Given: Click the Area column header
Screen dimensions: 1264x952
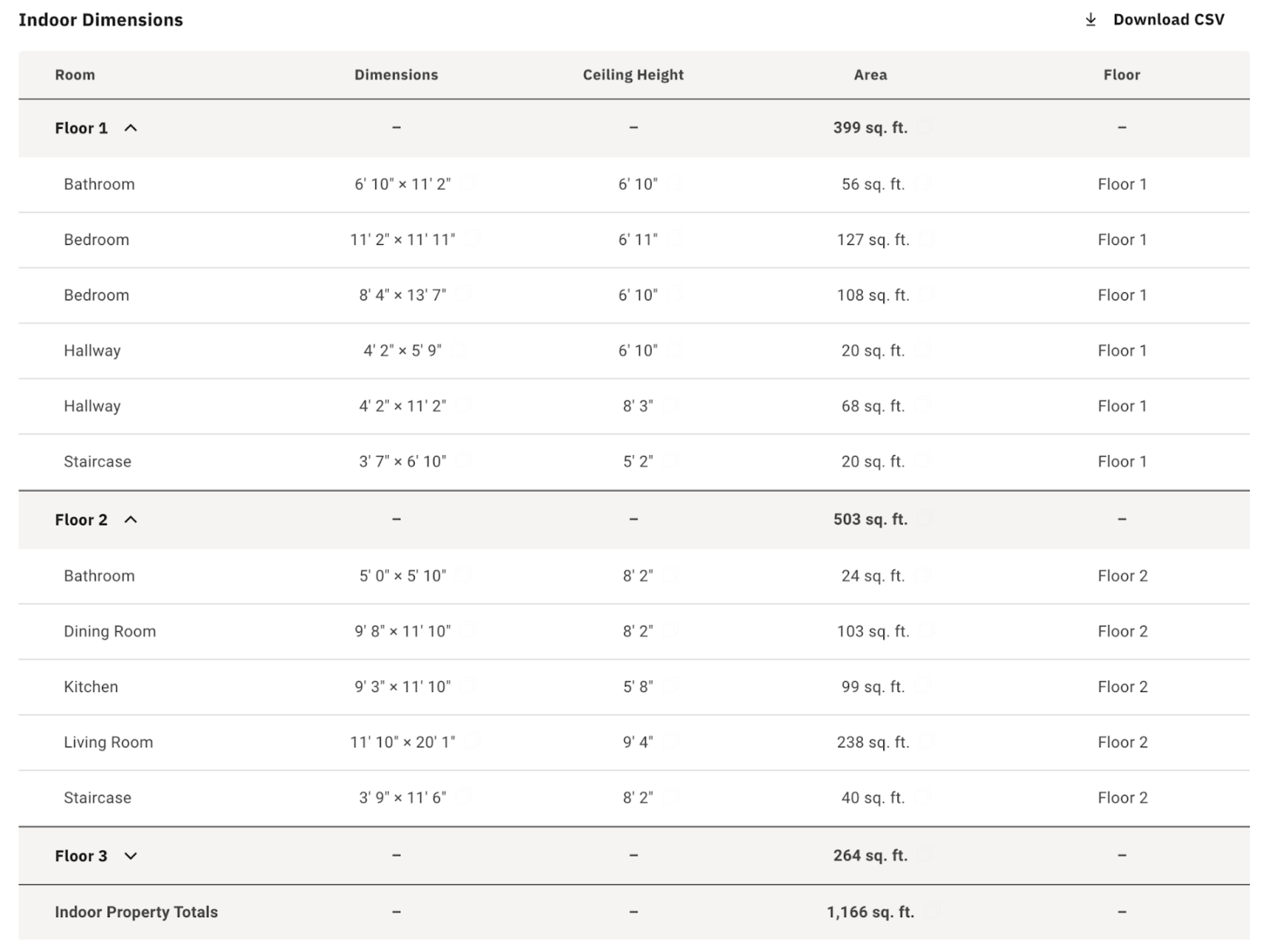Looking at the screenshot, I should [x=870, y=75].
